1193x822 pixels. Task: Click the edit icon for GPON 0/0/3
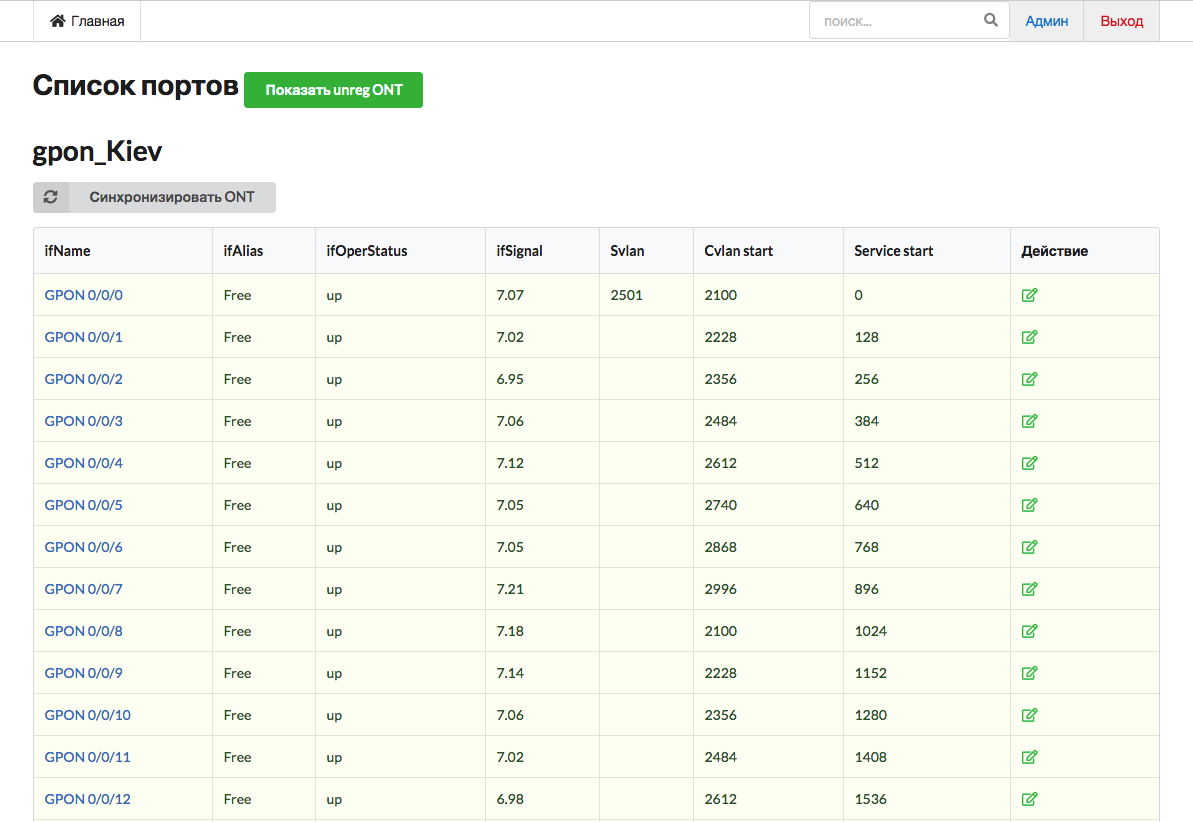pyautogui.click(x=1029, y=420)
